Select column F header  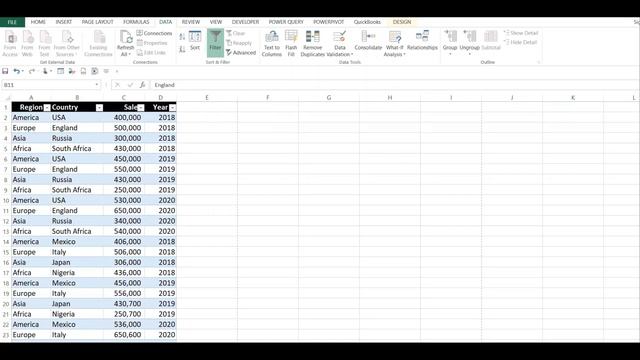(x=268, y=98)
